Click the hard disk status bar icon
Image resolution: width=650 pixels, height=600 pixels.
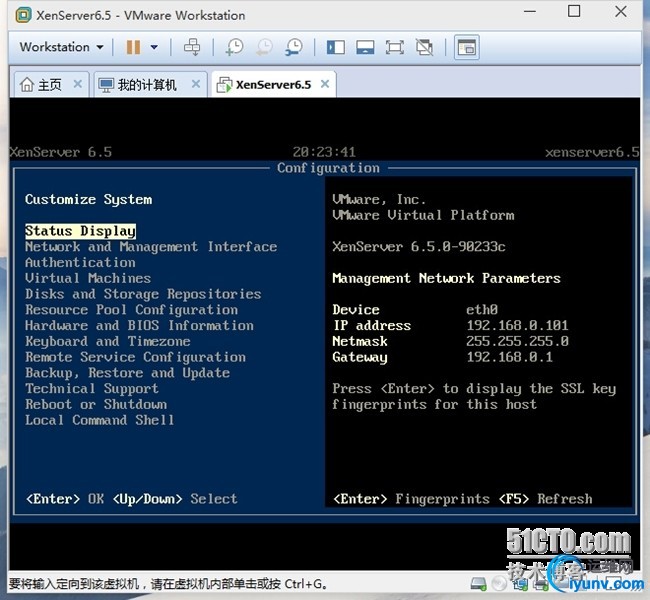[479, 584]
